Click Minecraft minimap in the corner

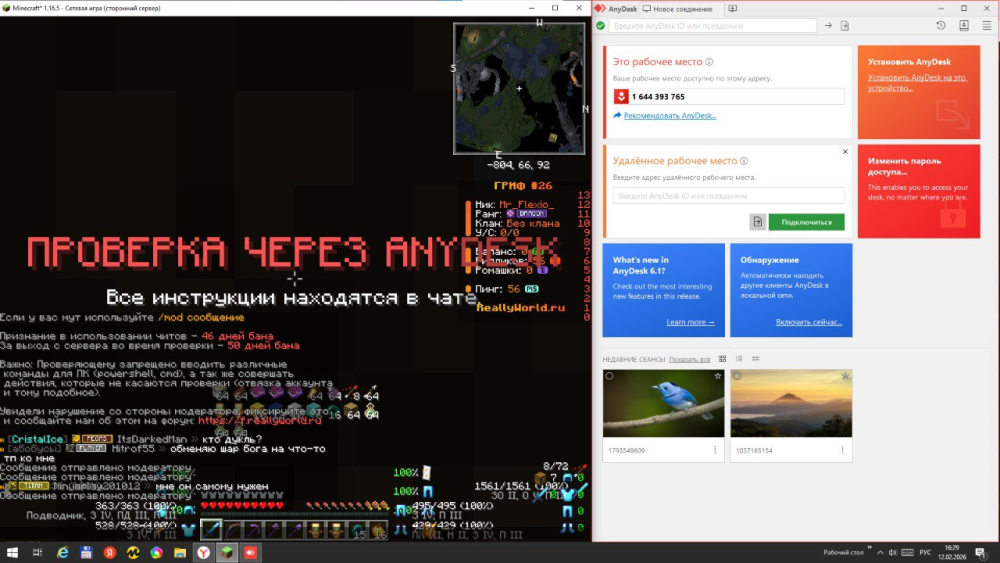519,89
